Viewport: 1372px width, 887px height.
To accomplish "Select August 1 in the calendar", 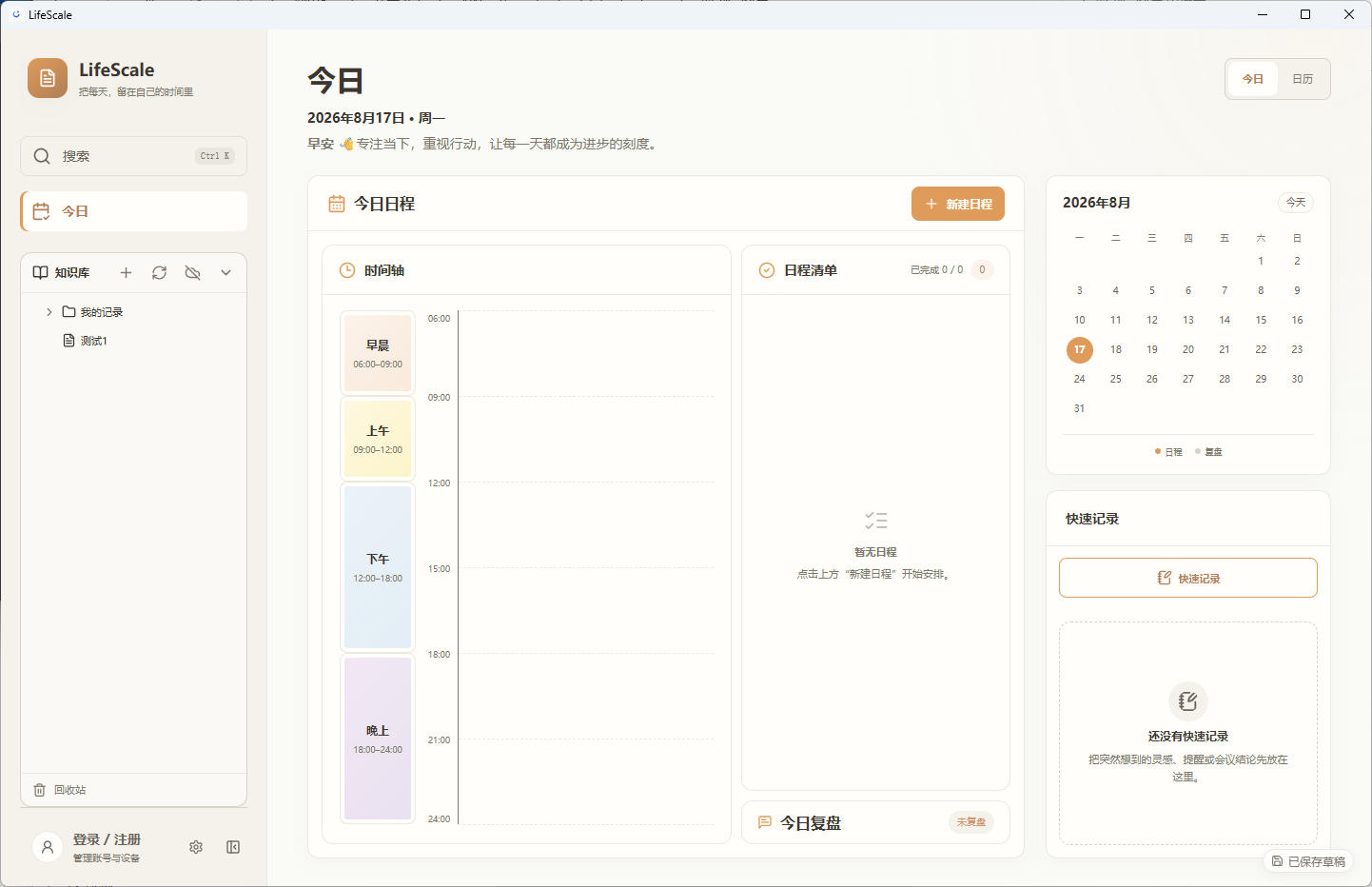I will pos(1261,261).
